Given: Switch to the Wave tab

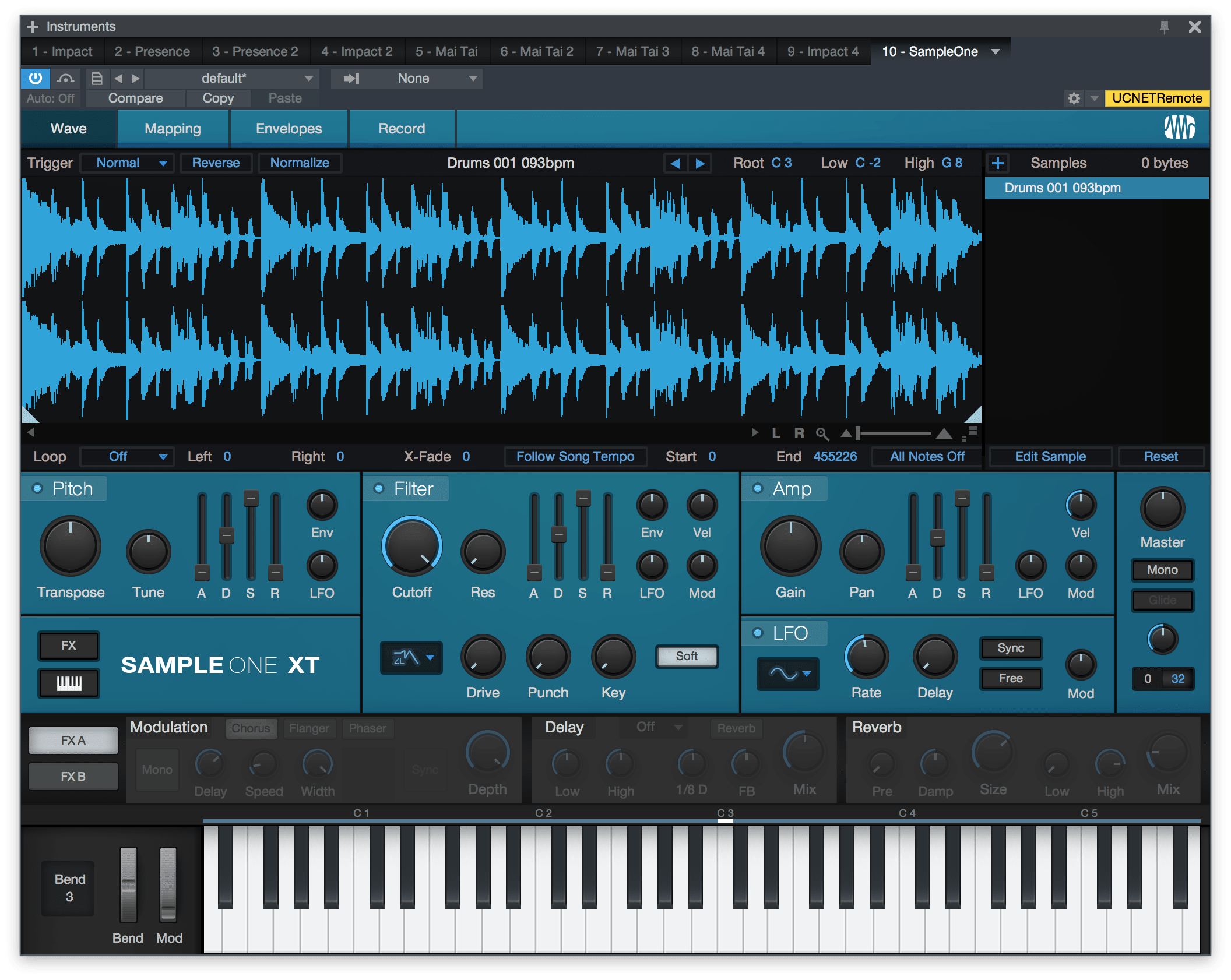Looking at the screenshot, I should pyautogui.click(x=69, y=128).
